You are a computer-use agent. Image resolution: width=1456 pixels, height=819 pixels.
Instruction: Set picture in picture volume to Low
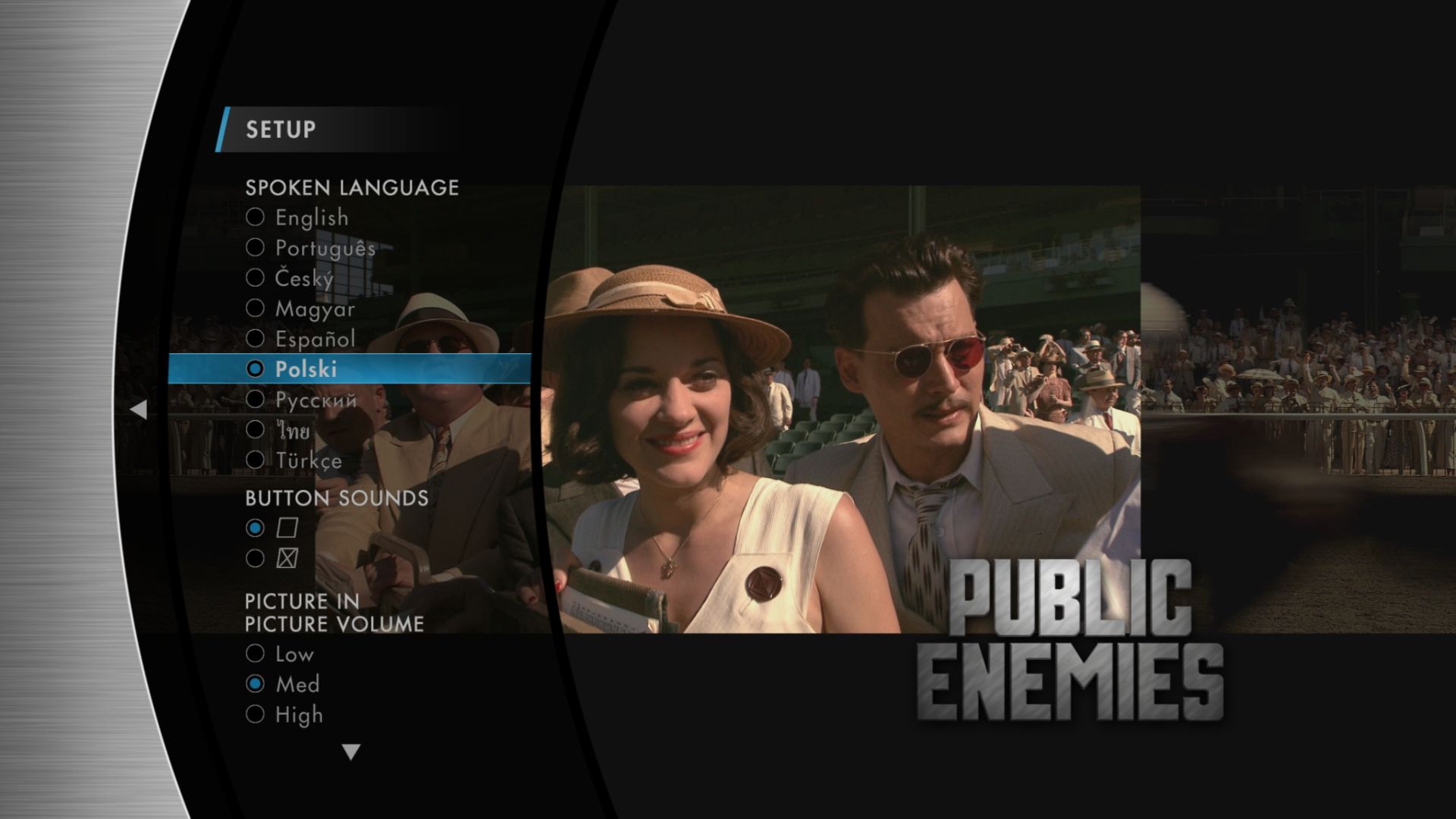(x=280, y=654)
